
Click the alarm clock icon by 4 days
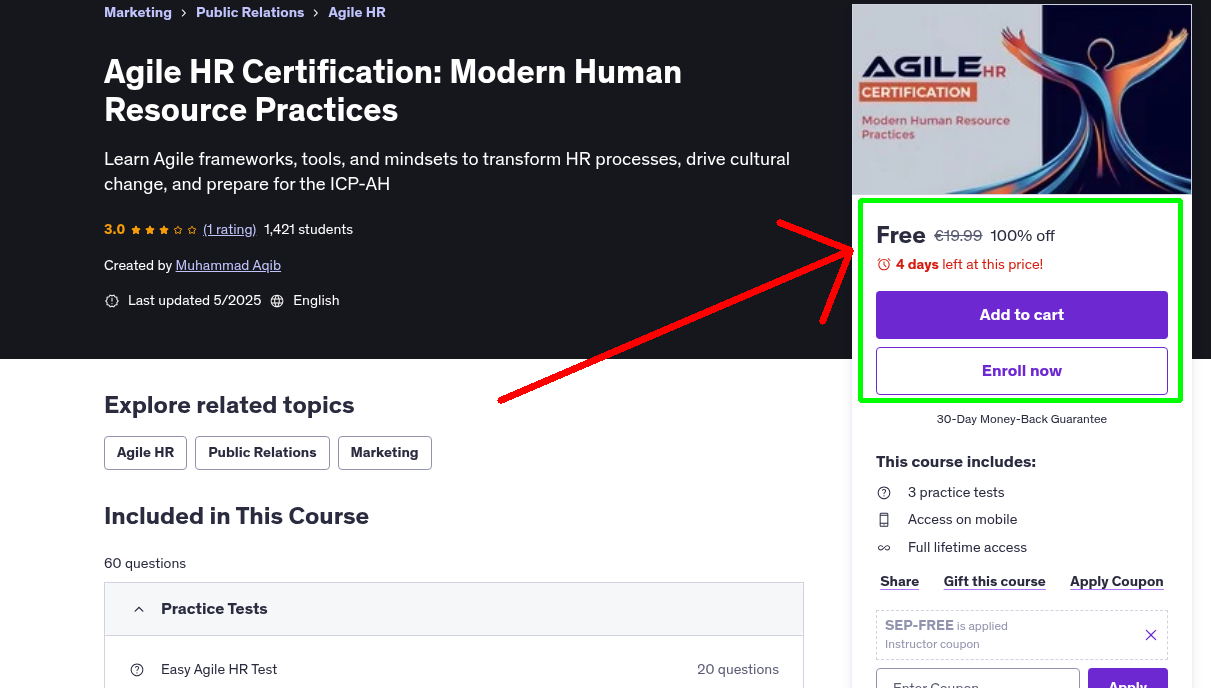(884, 265)
